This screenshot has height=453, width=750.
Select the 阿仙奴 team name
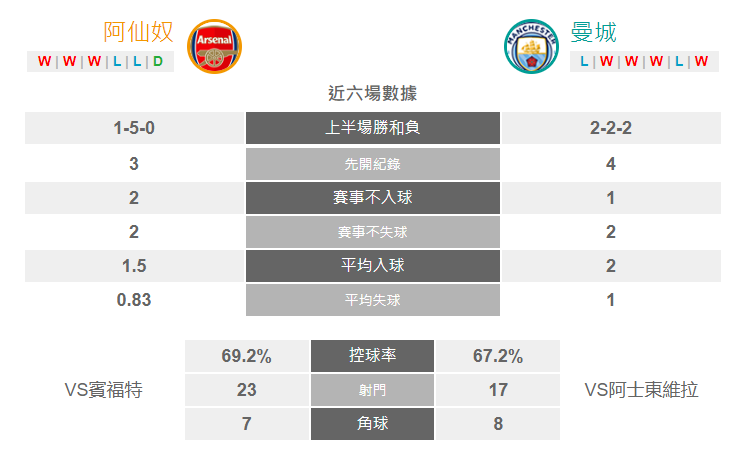point(139,32)
